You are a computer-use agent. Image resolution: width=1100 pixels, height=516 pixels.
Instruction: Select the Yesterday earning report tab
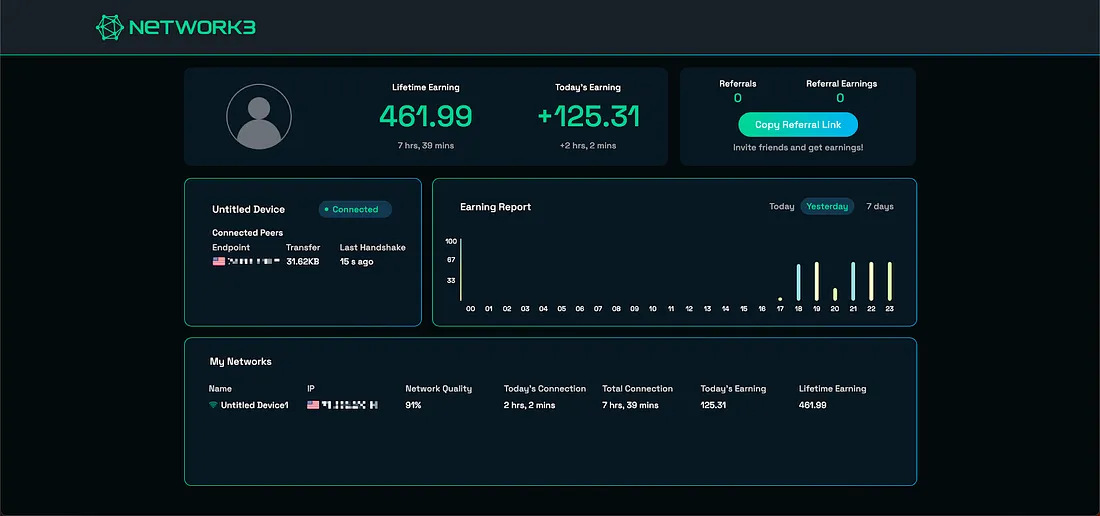pyautogui.click(x=827, y=206)
